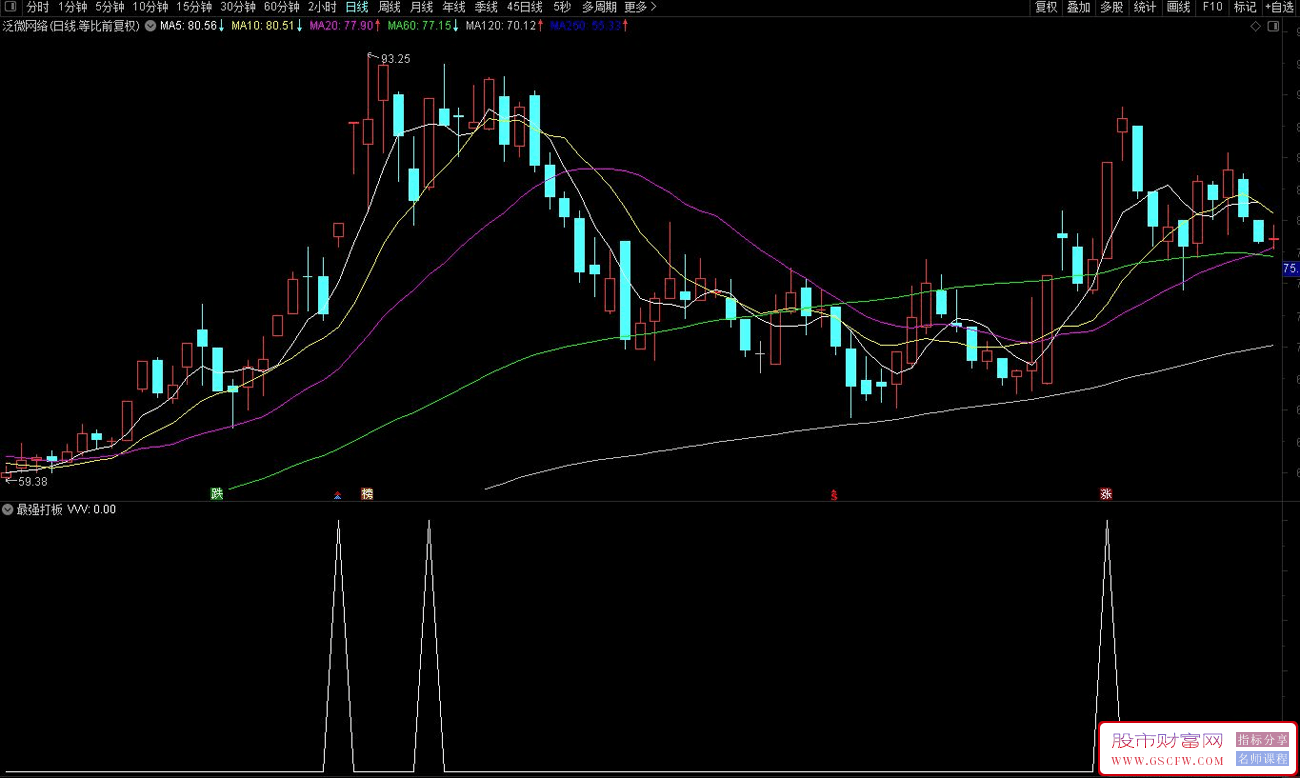
Task: Click the red $ marker on the chart
Action: click(x=834, y=494)
